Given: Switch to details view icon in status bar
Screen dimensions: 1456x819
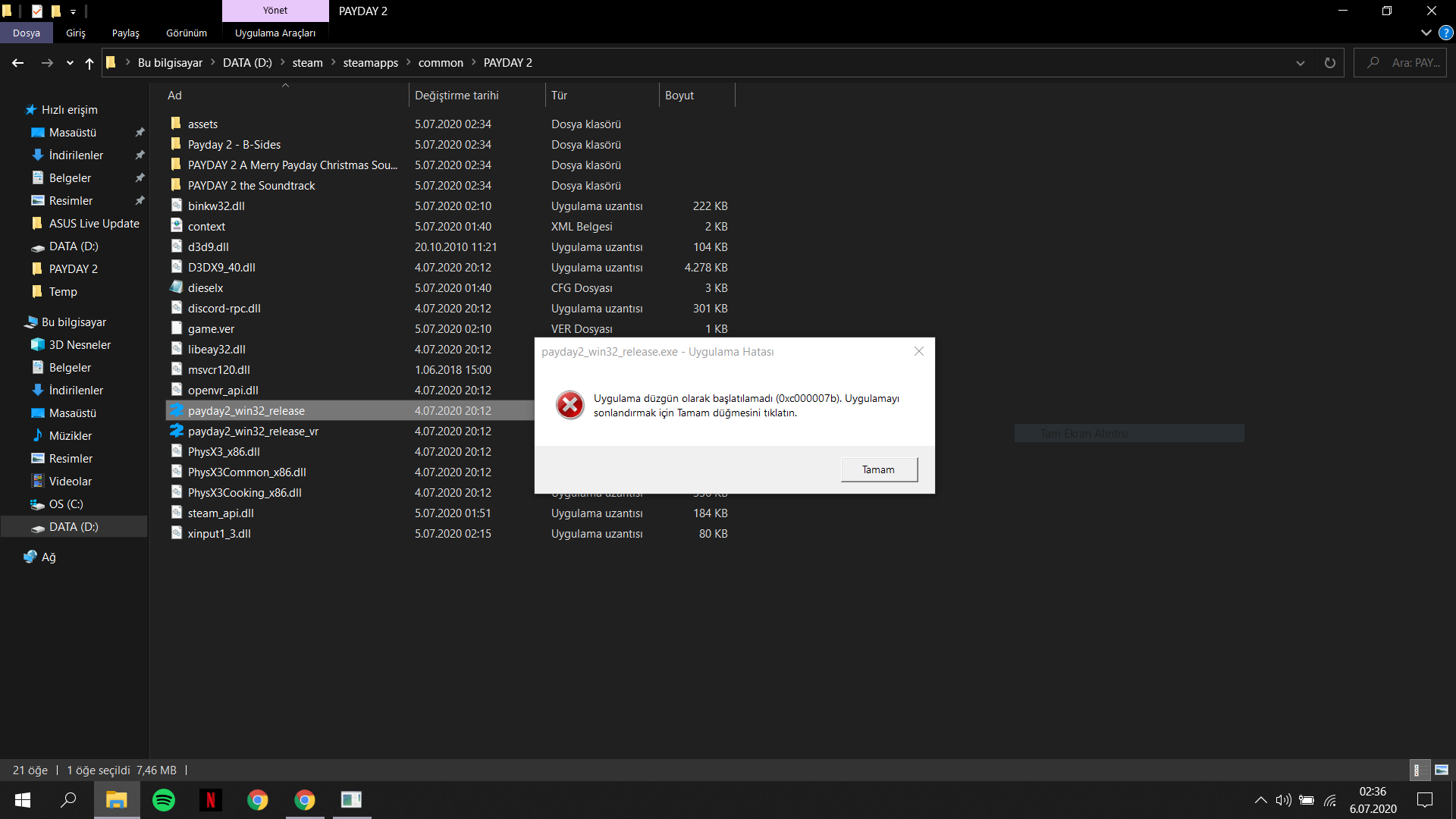Looking at the screenshot, I should (x=1419, y=770).
